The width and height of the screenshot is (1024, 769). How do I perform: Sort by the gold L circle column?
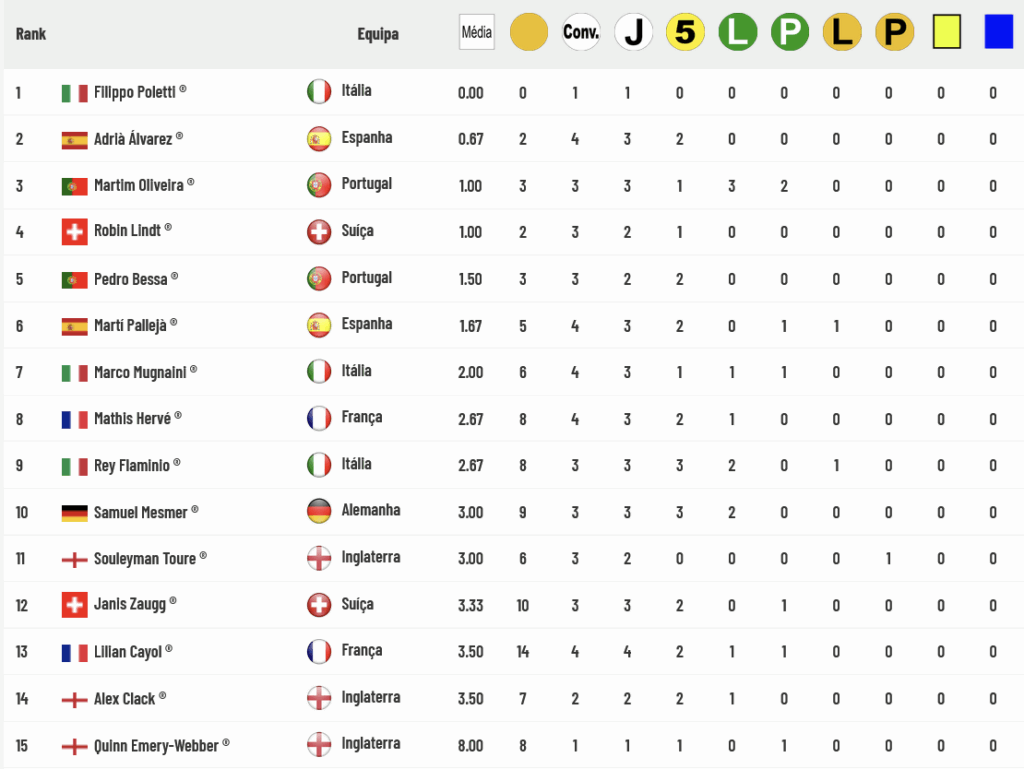[842, 32]
